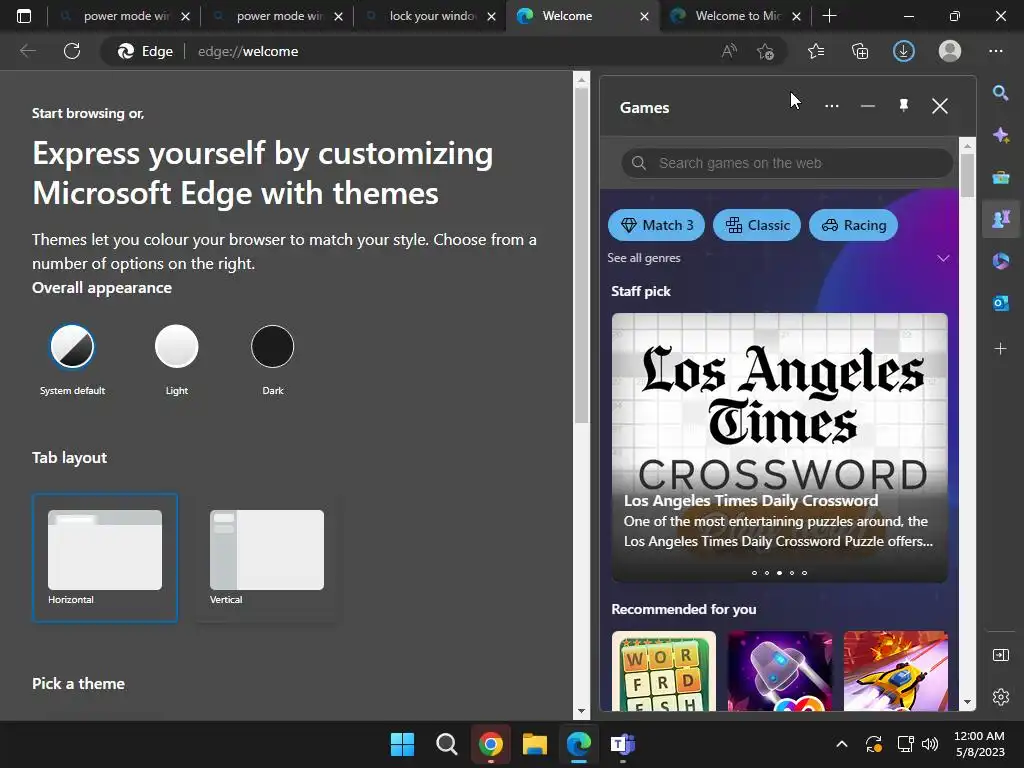Hide the sidebar via collapse icon
This screenshot has height=768, width=1024.
1000,655
